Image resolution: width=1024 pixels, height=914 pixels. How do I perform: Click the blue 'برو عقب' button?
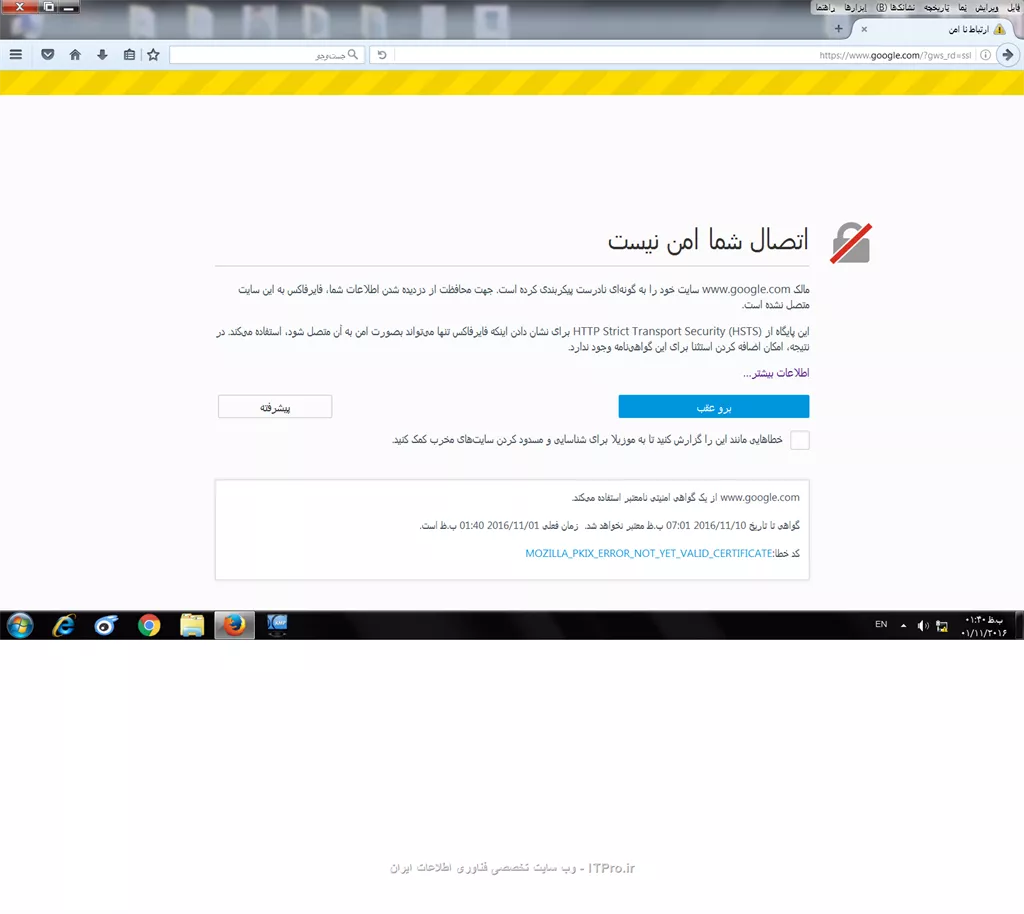click(714, 407)
